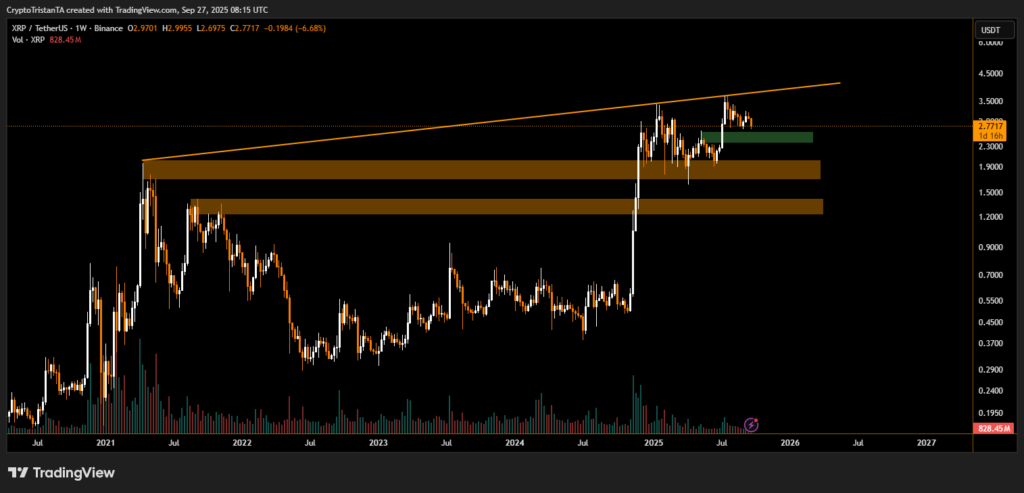The image size is (1024, 493).
Task: Click the USDT currency label
Action: (x=988, y=29)
